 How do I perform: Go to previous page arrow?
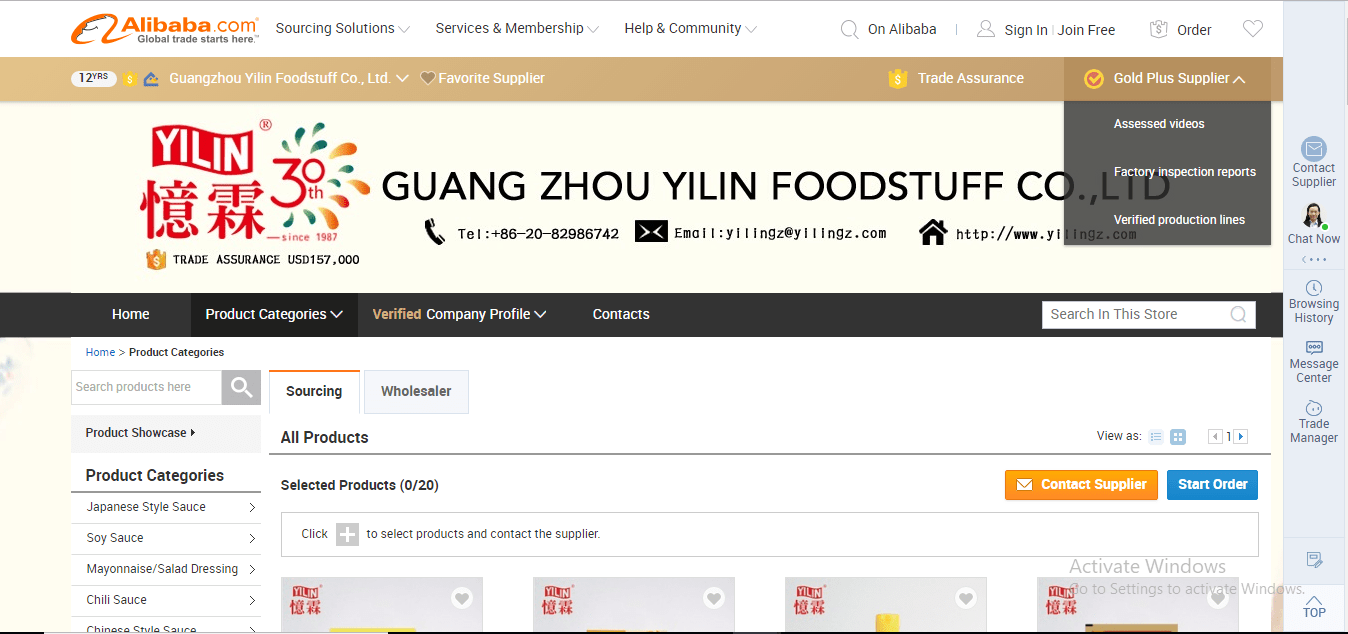pos(1216,437)
